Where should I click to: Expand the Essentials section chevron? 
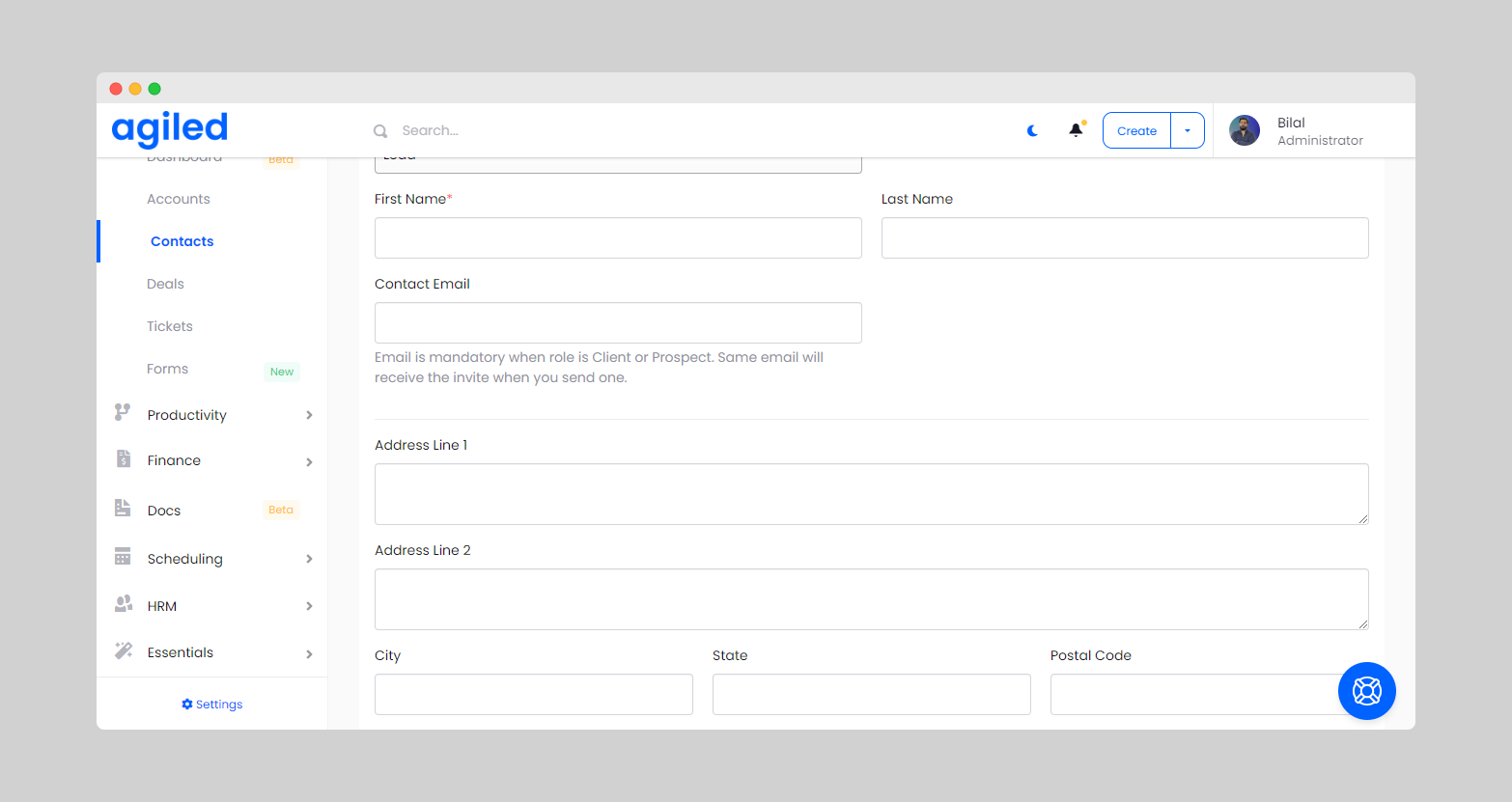[x=309, y=654]
